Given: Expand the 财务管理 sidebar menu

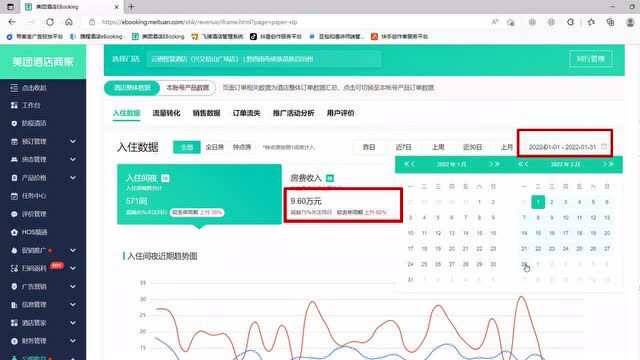Looking at the screenshot, I should coord(73,341).
